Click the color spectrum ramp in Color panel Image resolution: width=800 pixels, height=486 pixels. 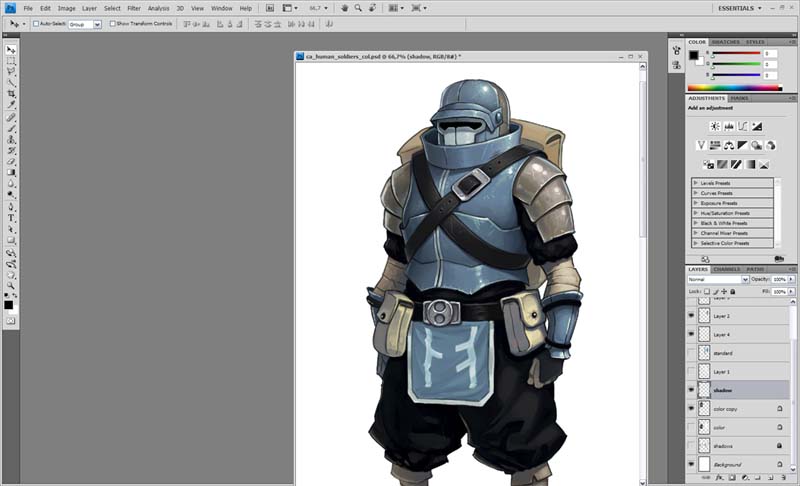(x=734, y=88)
